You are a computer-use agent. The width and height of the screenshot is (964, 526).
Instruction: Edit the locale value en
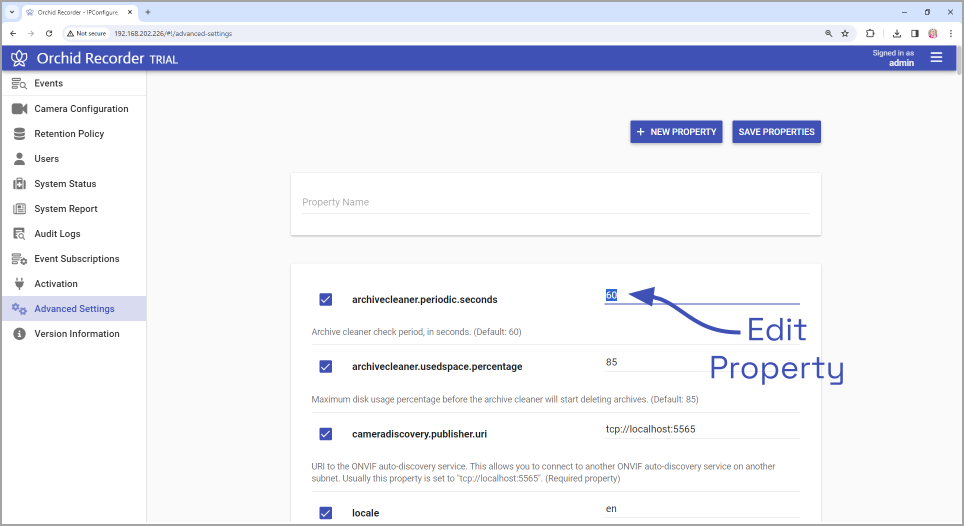(702, 509)
